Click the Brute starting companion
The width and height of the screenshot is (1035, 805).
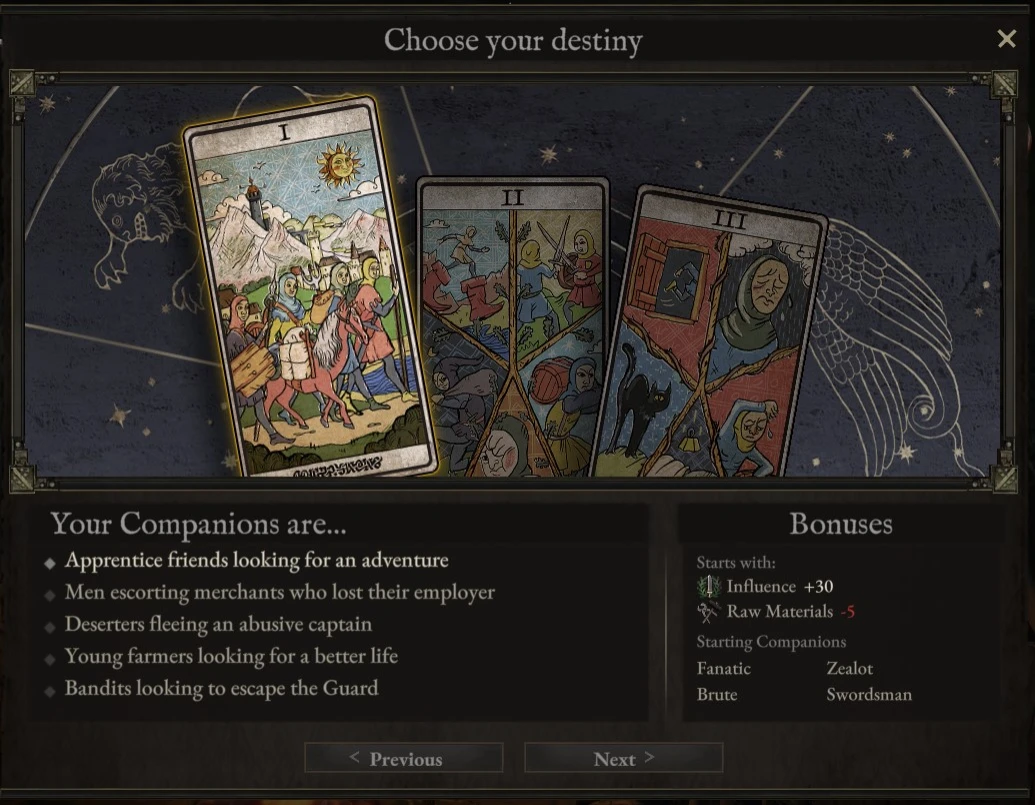point(717,694)
